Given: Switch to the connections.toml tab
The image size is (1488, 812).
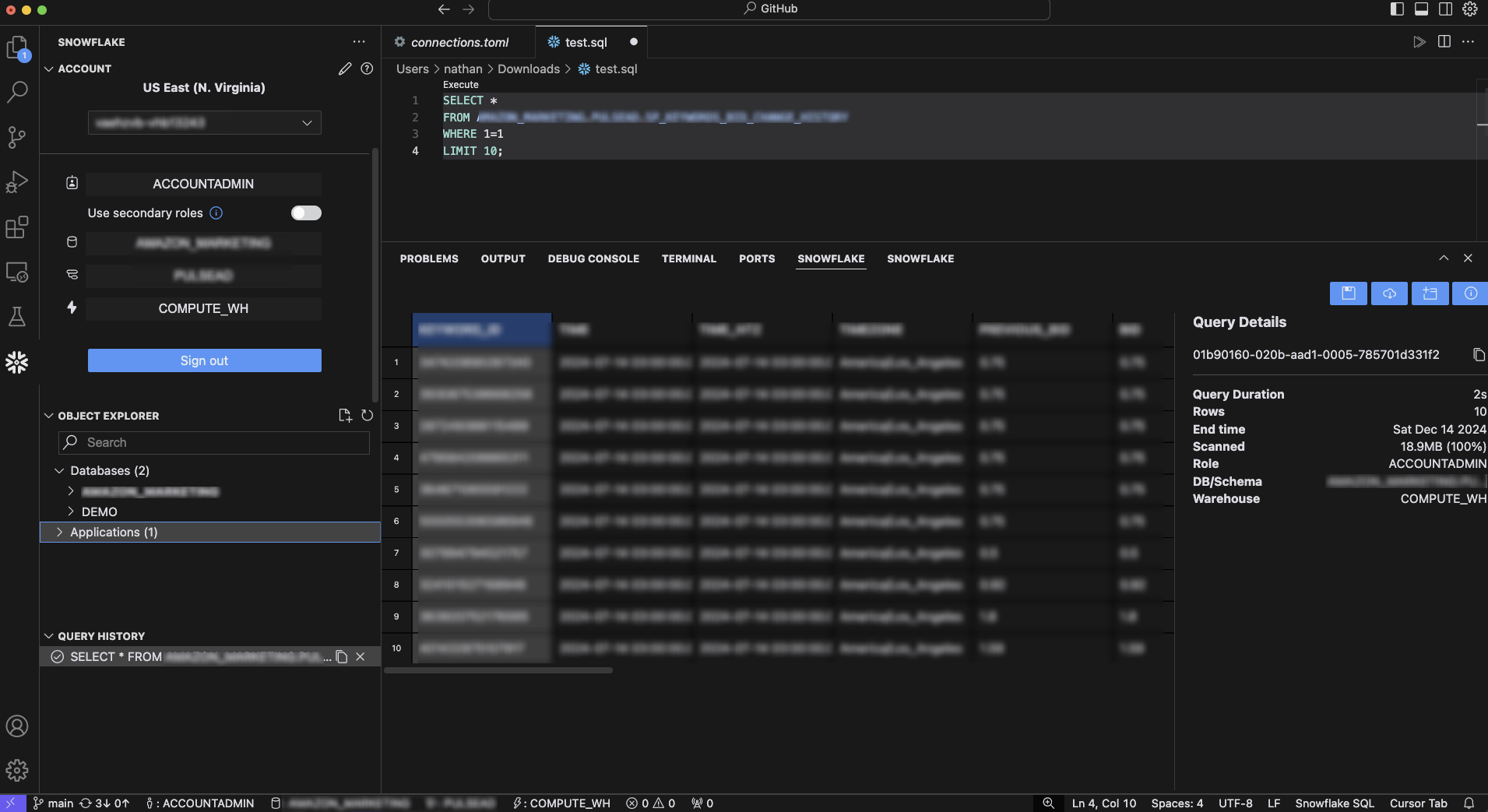Looking at the screenshot, I should tap(459, 42).
